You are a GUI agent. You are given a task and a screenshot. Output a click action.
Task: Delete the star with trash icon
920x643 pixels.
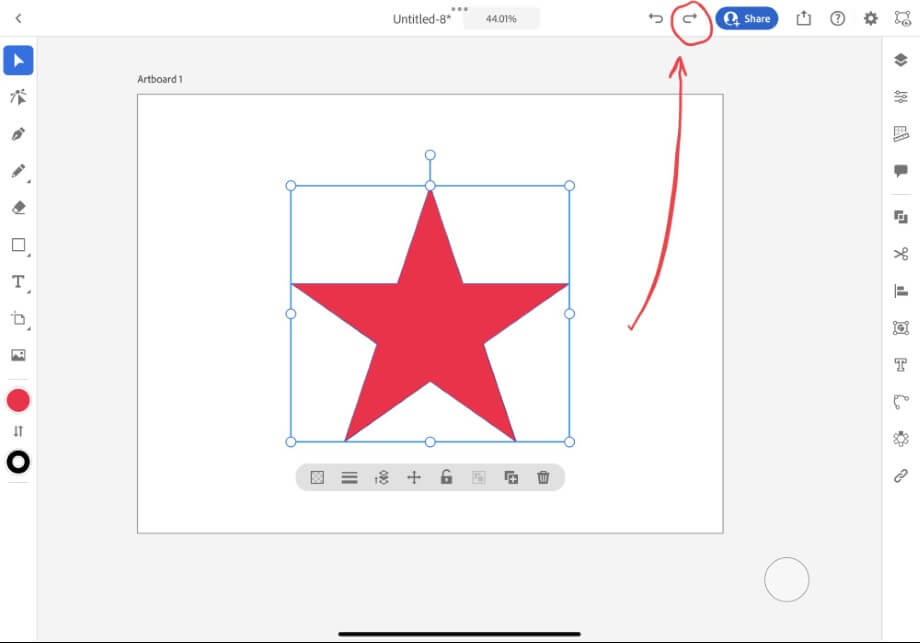[x=543, y=478]
